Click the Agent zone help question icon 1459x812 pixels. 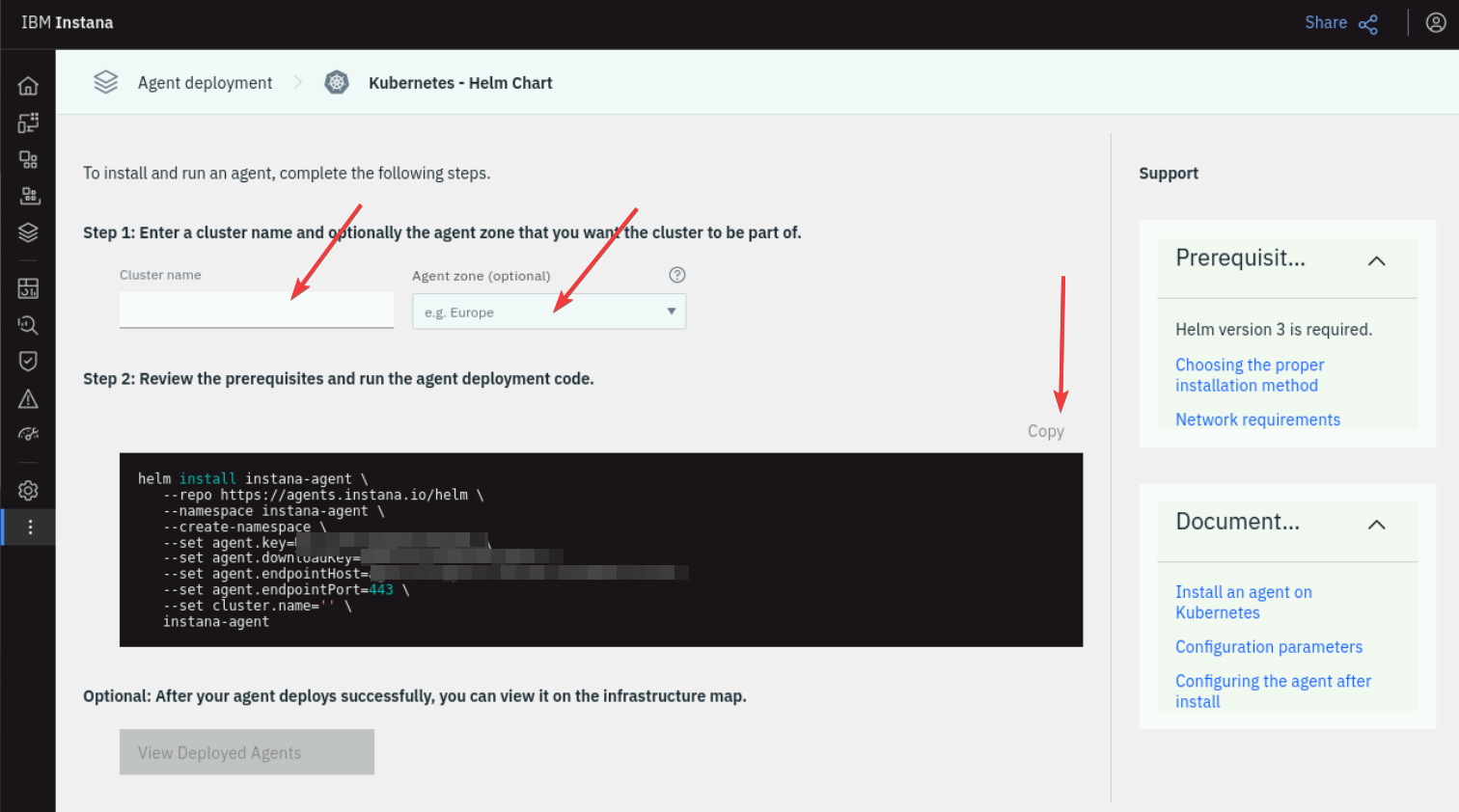677,275
